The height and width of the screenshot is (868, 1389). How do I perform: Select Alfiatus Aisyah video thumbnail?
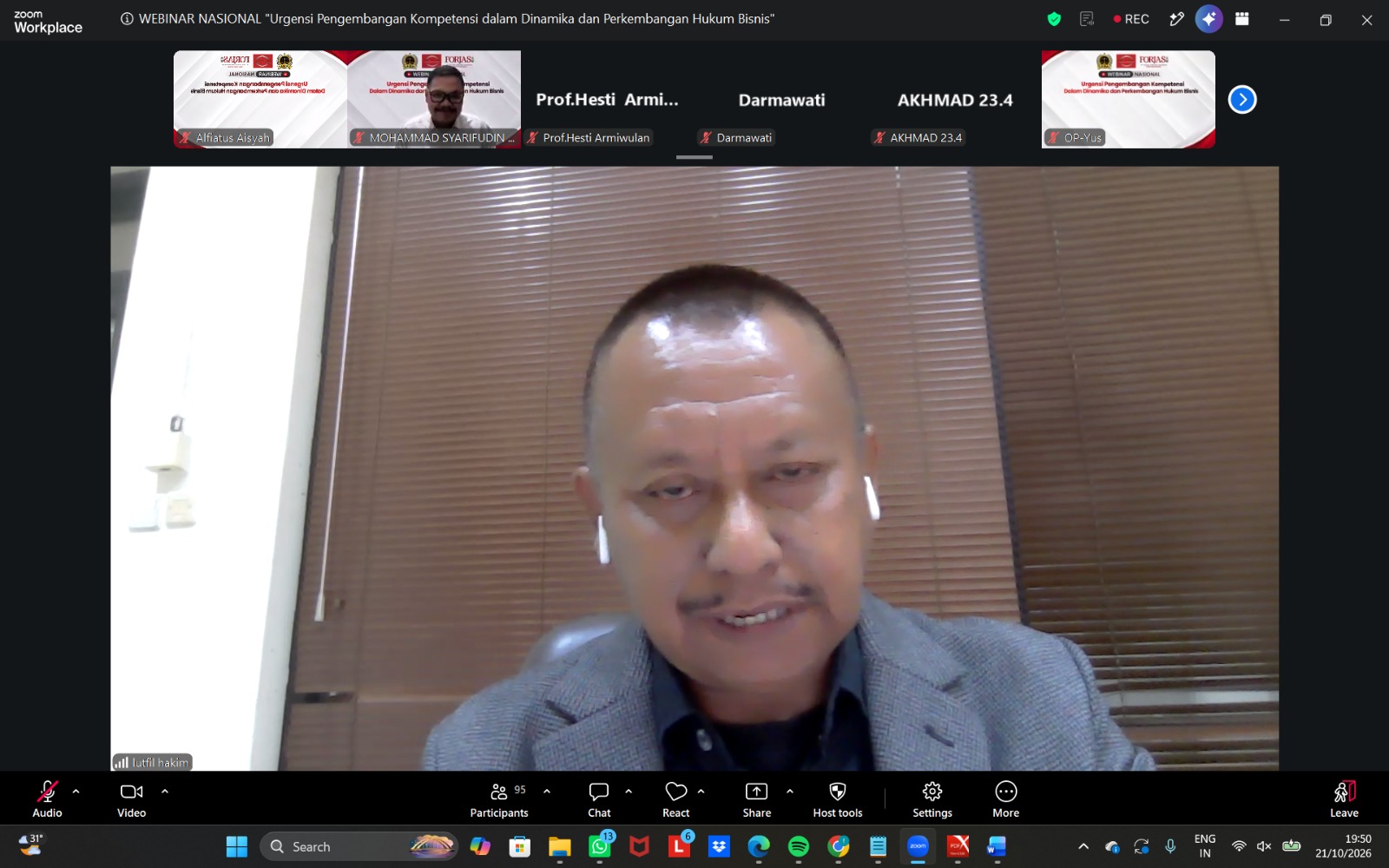(x=260, y=99)
